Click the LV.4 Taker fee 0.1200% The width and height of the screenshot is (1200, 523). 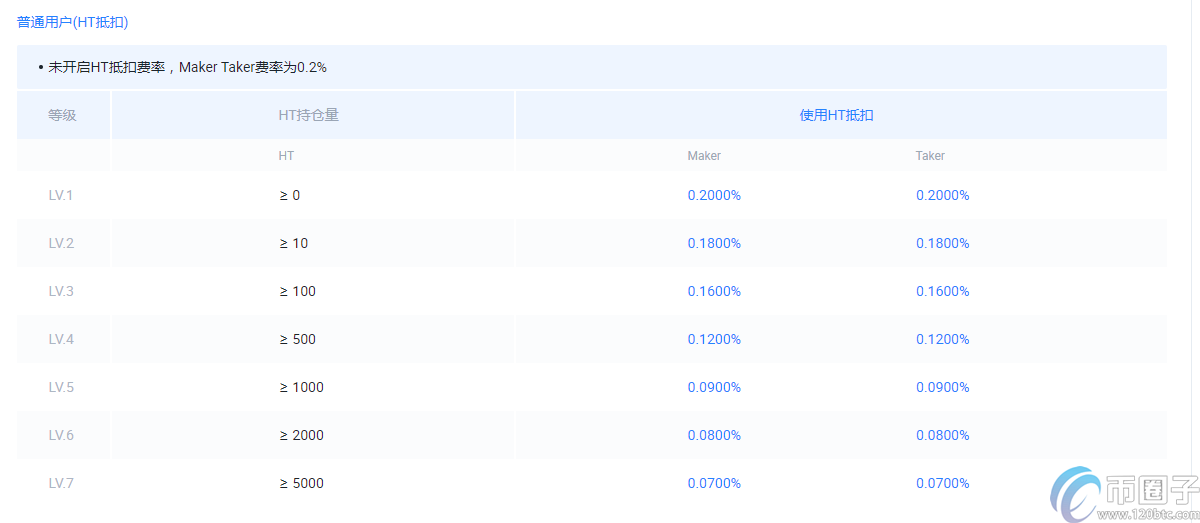coord(943,339)
